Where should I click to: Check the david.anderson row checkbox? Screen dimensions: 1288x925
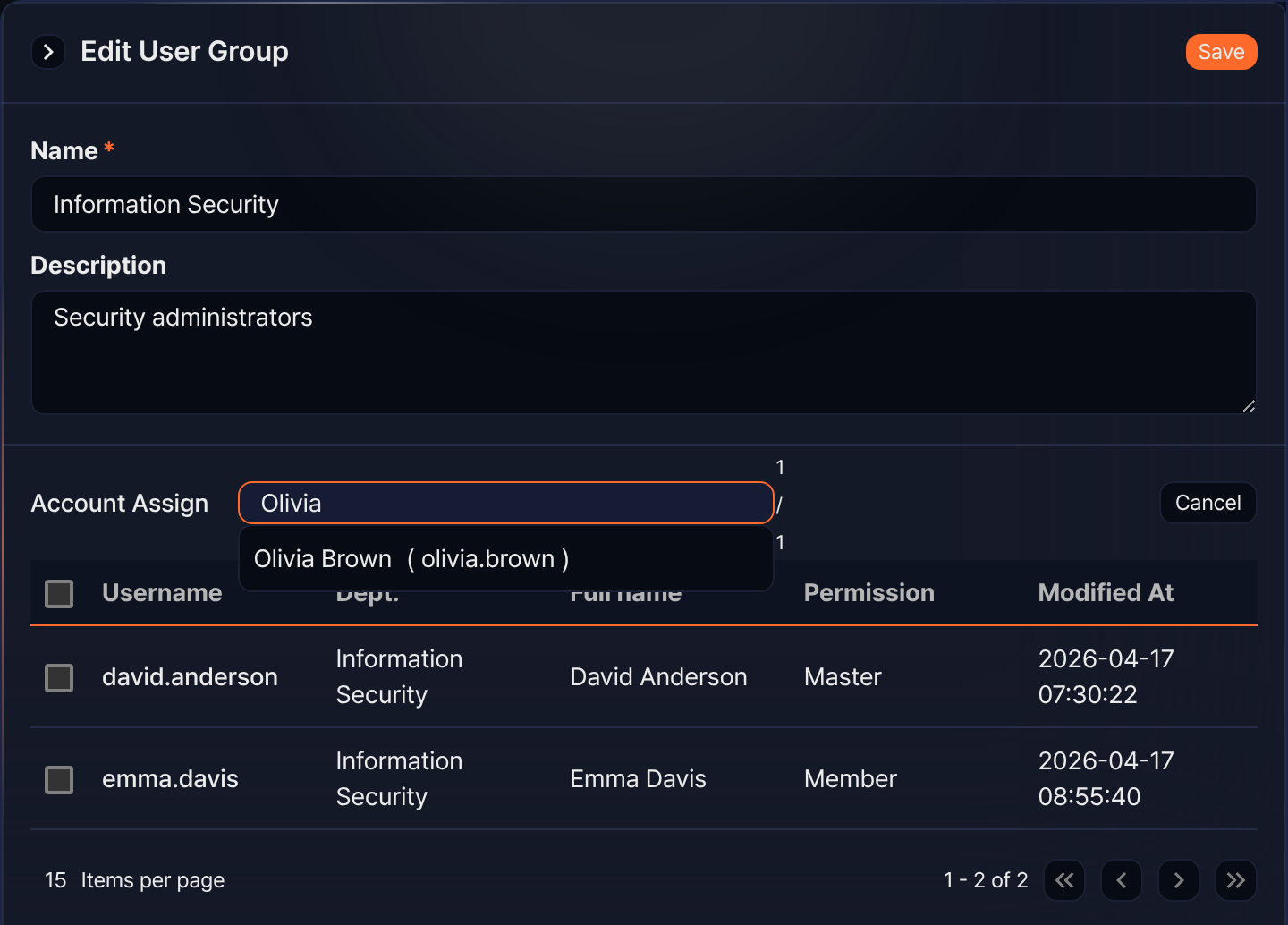59,678
